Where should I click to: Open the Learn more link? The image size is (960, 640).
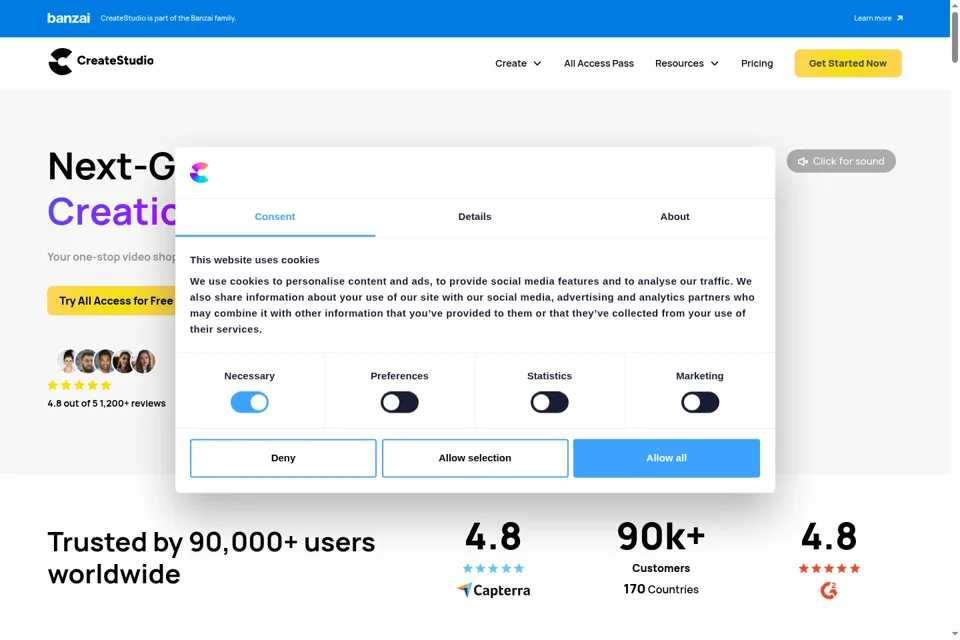pyautogui.click(x=879, y=18)
